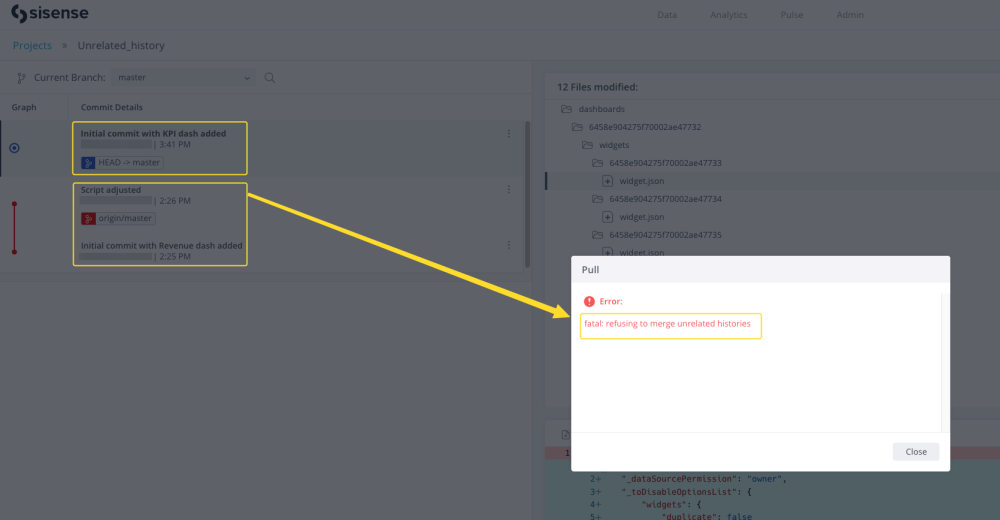The width and height of the screenshot is (1000, 520).
Task: Click the fatal unrelated histories error message
Action: click(x=667, y=323)
